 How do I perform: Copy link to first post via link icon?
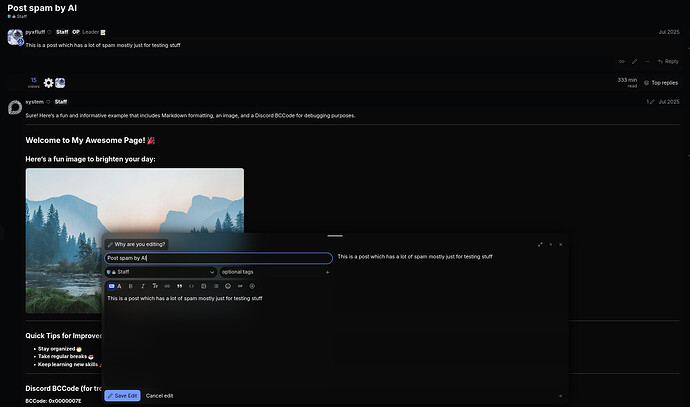622,62
